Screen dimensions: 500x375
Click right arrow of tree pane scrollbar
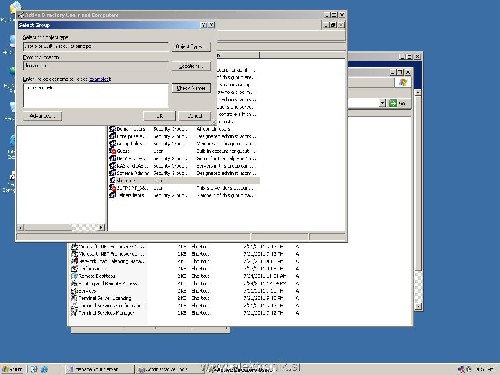pos(101,227)
